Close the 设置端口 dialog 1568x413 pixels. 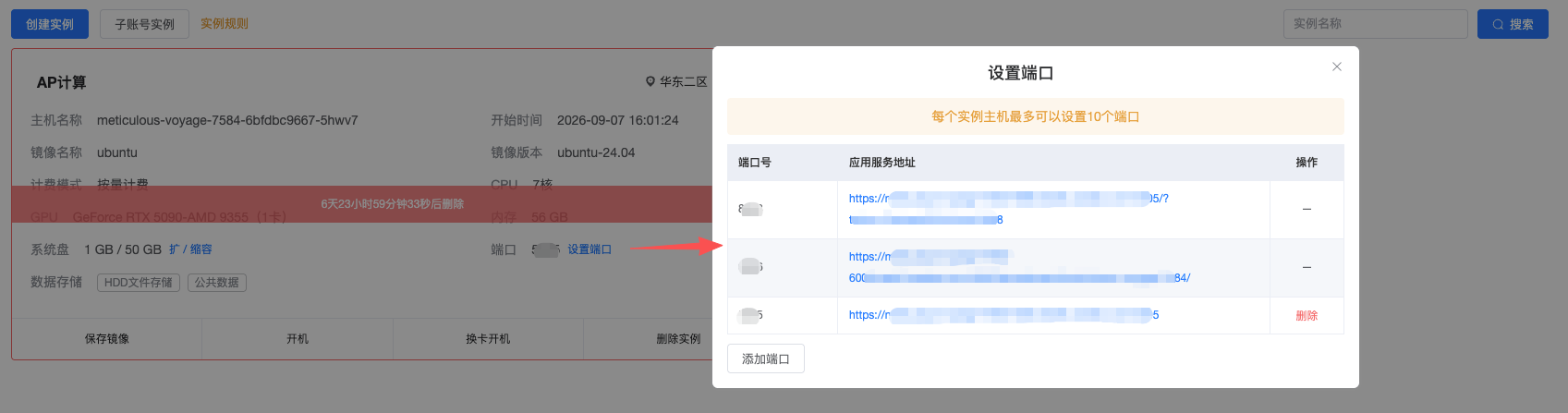point(1336,67)
